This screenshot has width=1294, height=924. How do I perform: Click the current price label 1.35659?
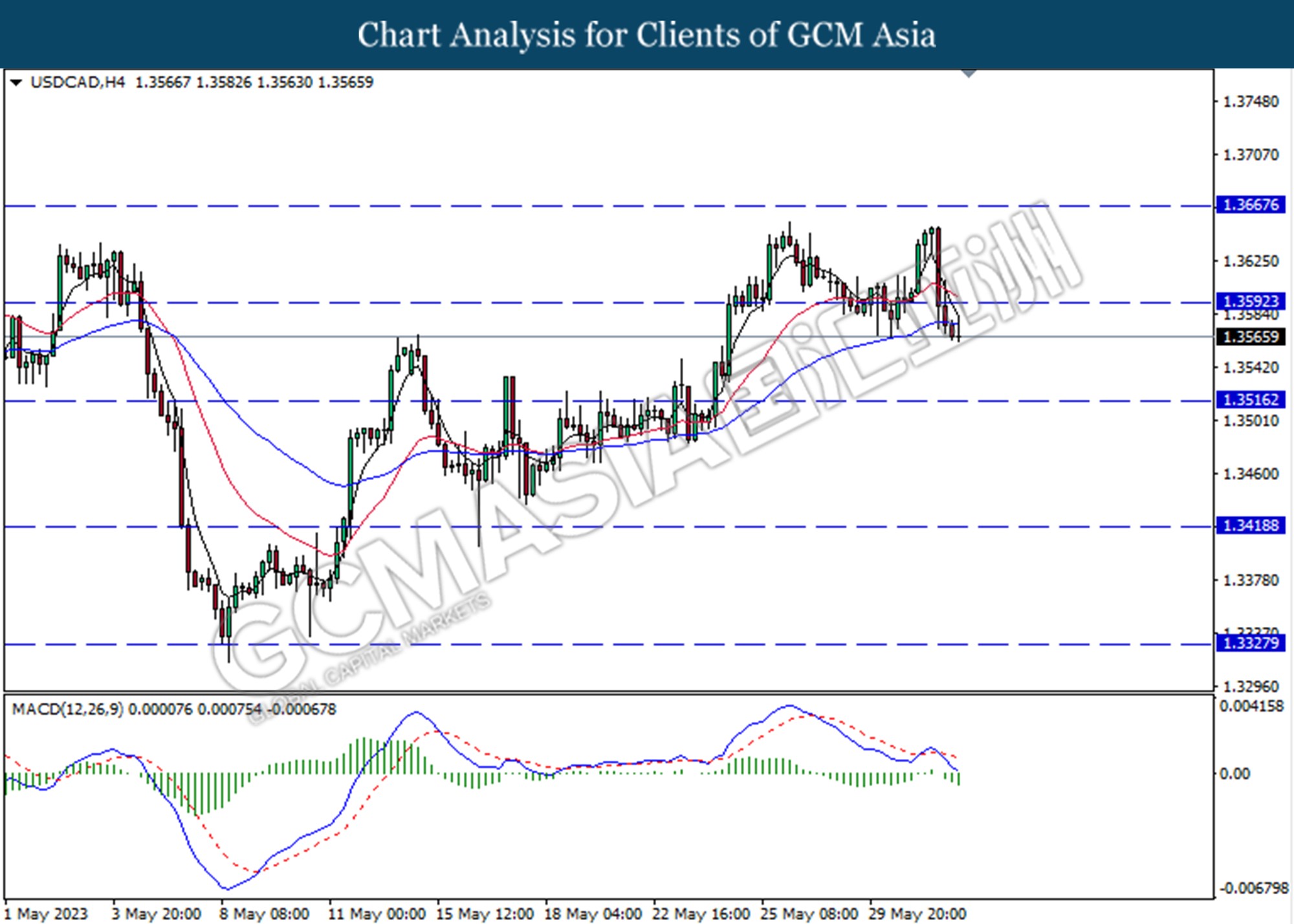(1251, 337)
